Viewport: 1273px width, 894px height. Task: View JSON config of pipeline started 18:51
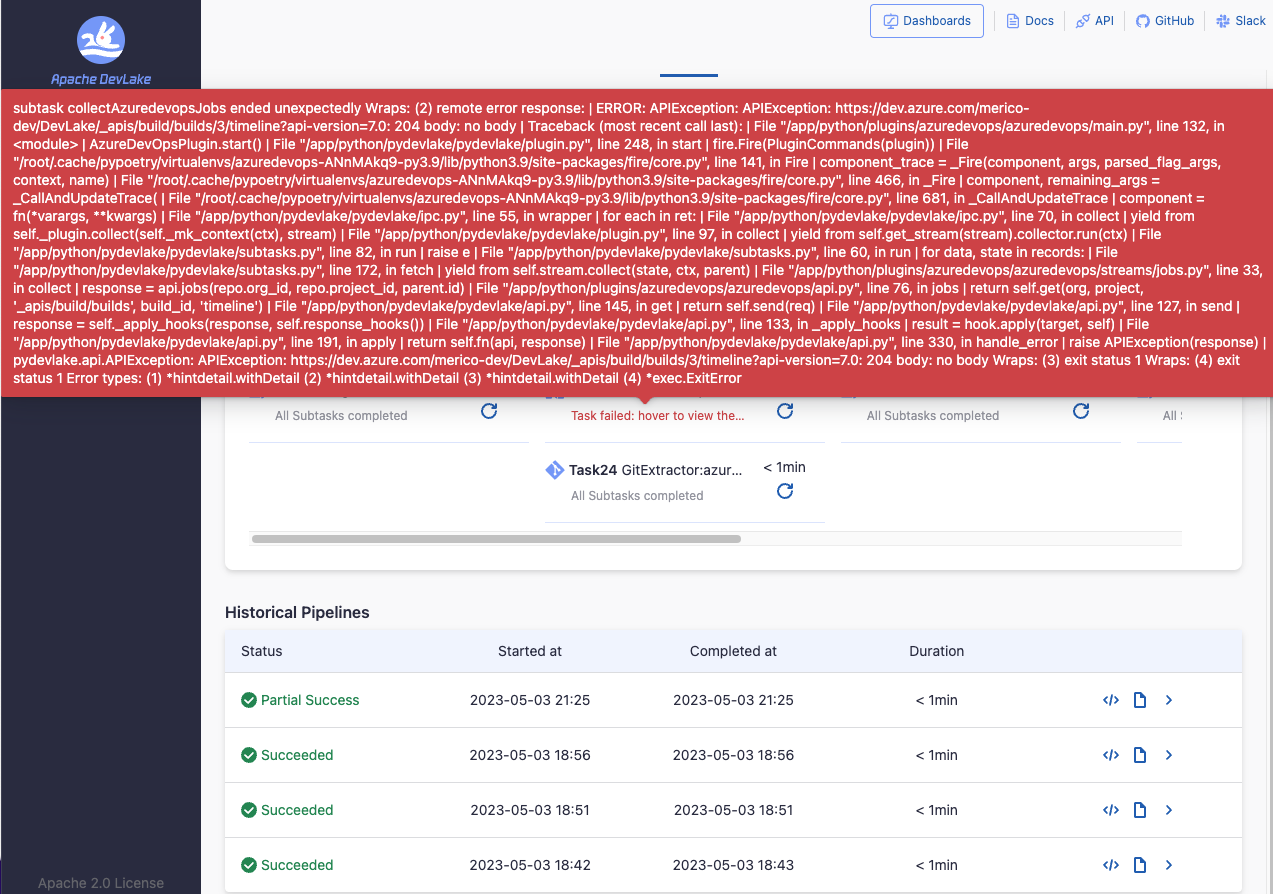tap(1110, 810)
